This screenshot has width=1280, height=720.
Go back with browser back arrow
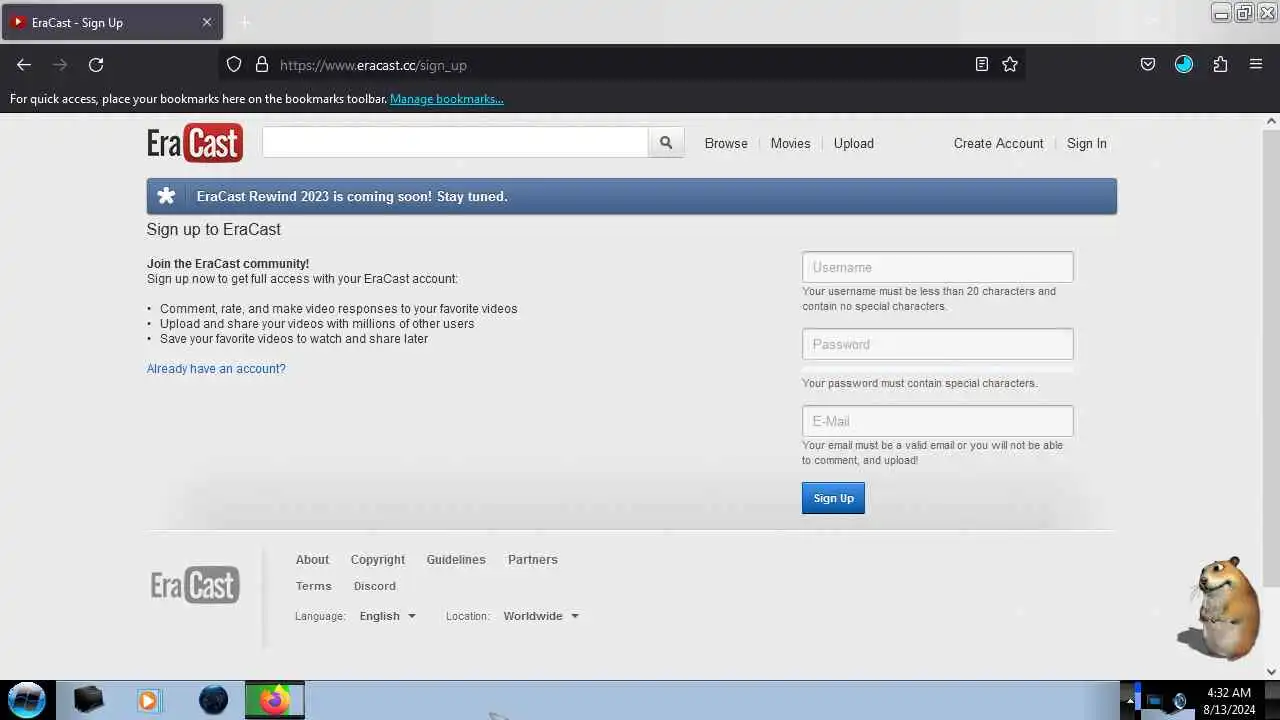click(24, 65)
